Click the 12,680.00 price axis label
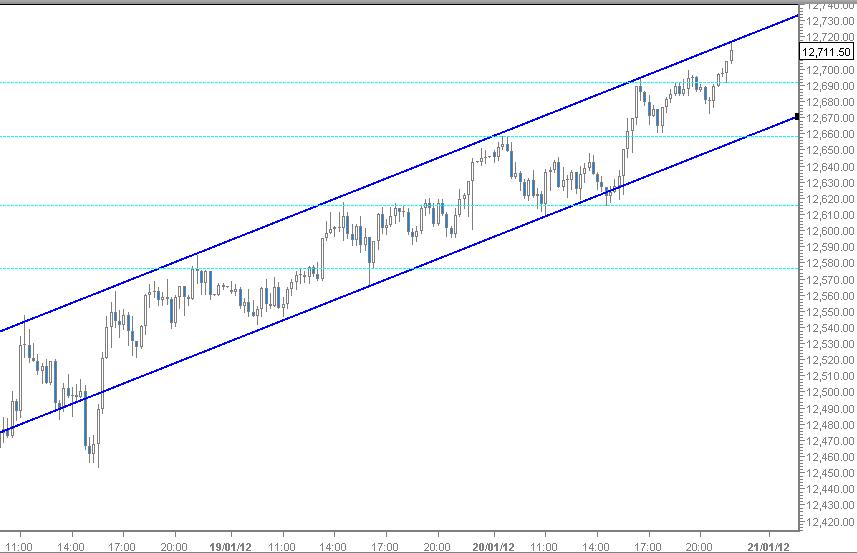The width and height of the screenshot is (857, 553). (830, 102)
